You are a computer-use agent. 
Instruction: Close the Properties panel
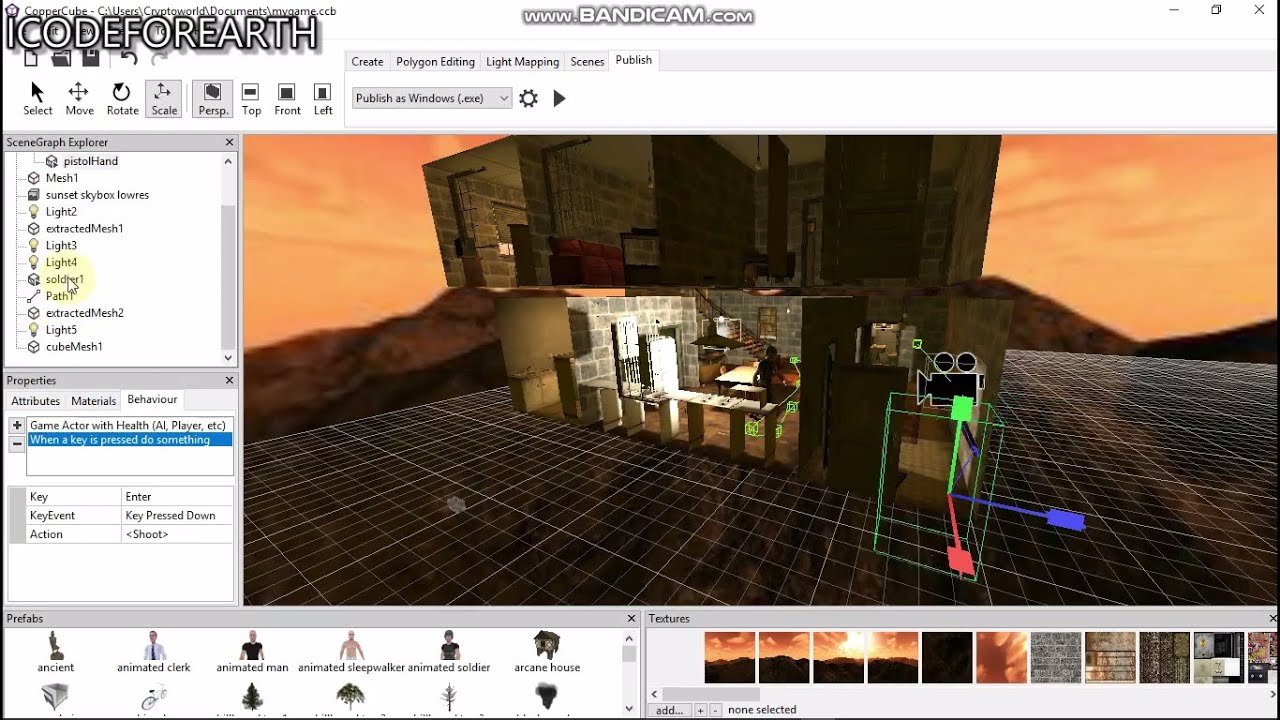click(x=229, y=380)
